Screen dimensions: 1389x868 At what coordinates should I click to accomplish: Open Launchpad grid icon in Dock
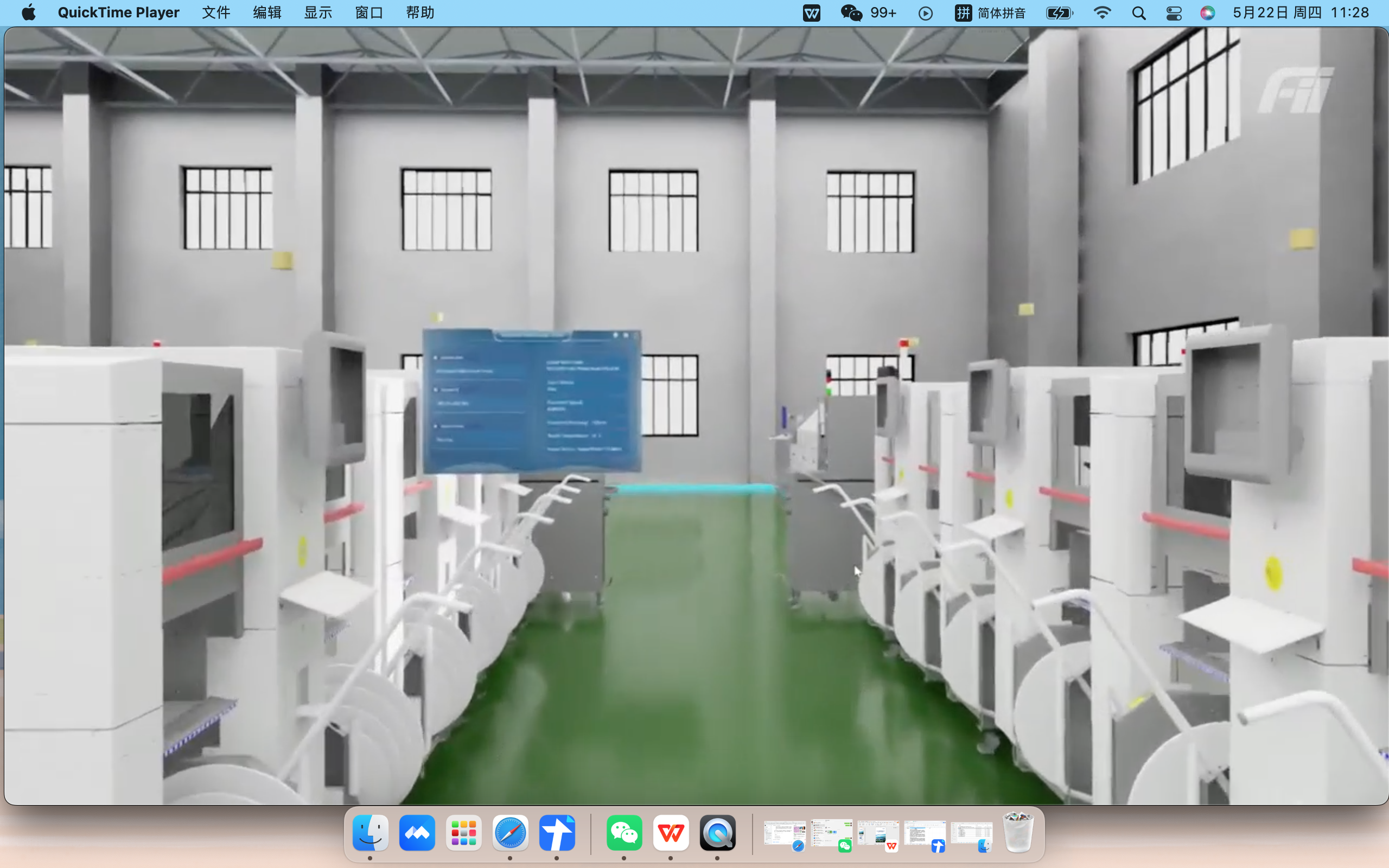(463, 832)
